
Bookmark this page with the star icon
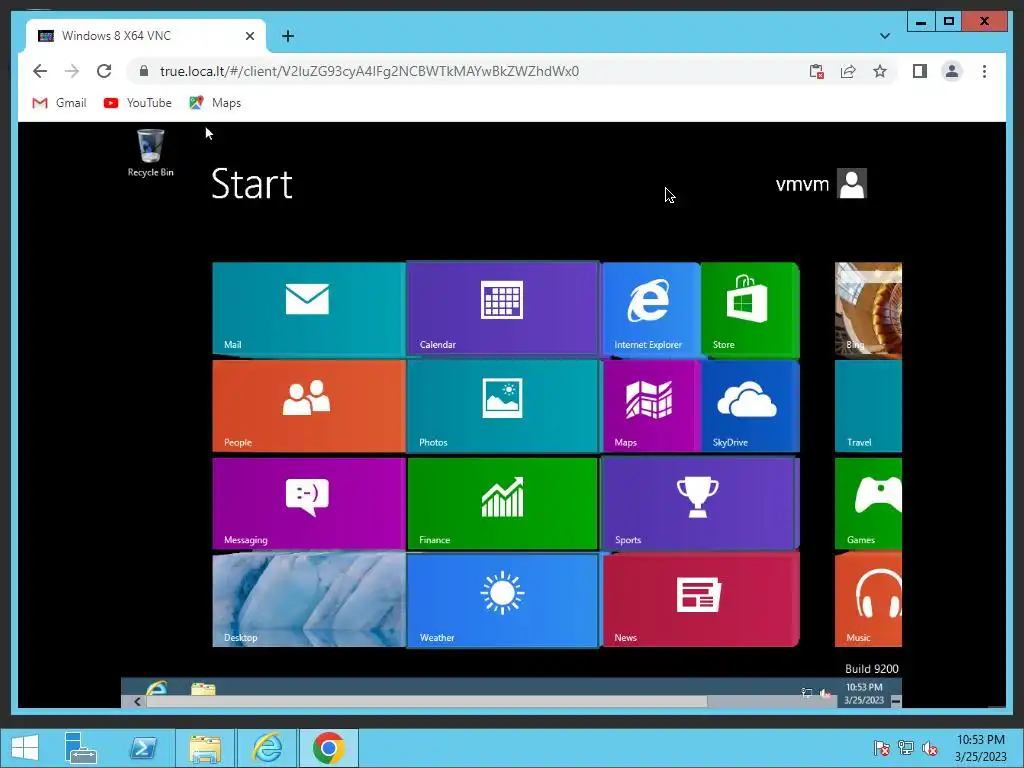pos(880,71)
